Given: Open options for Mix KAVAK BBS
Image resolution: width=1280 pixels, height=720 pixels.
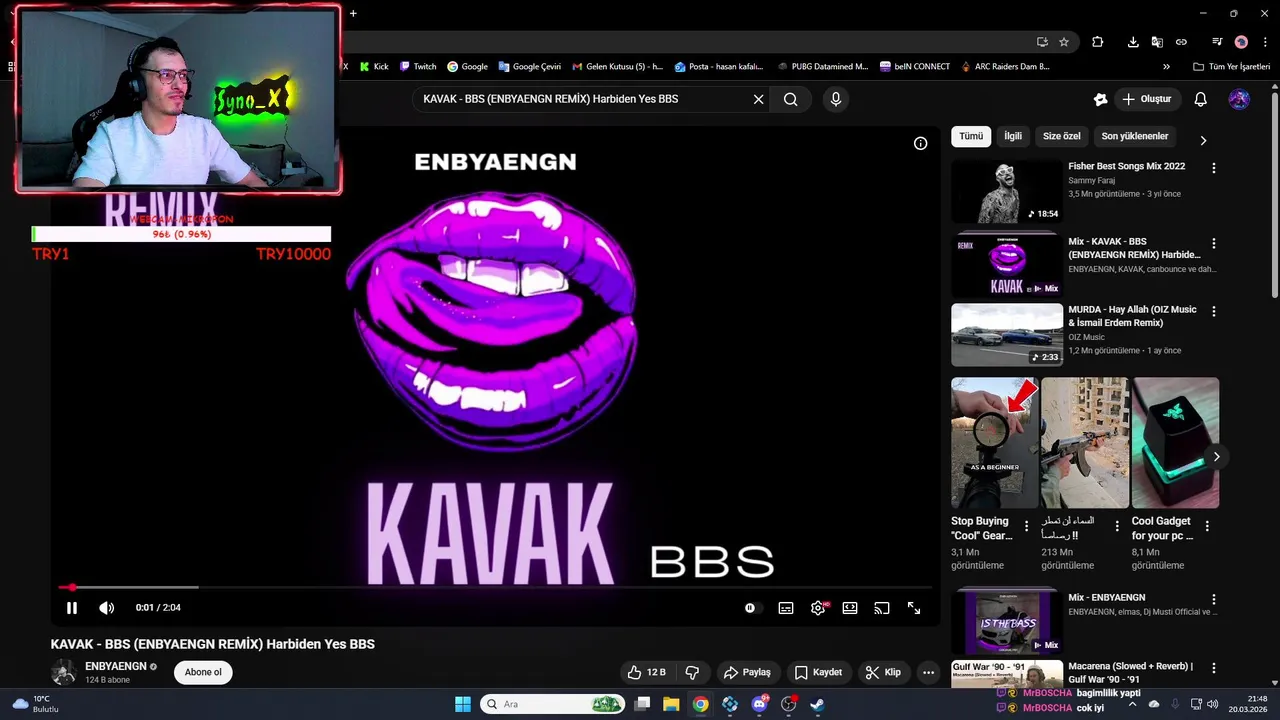Looking at the screenshot, I should (x=1214, y=244).
